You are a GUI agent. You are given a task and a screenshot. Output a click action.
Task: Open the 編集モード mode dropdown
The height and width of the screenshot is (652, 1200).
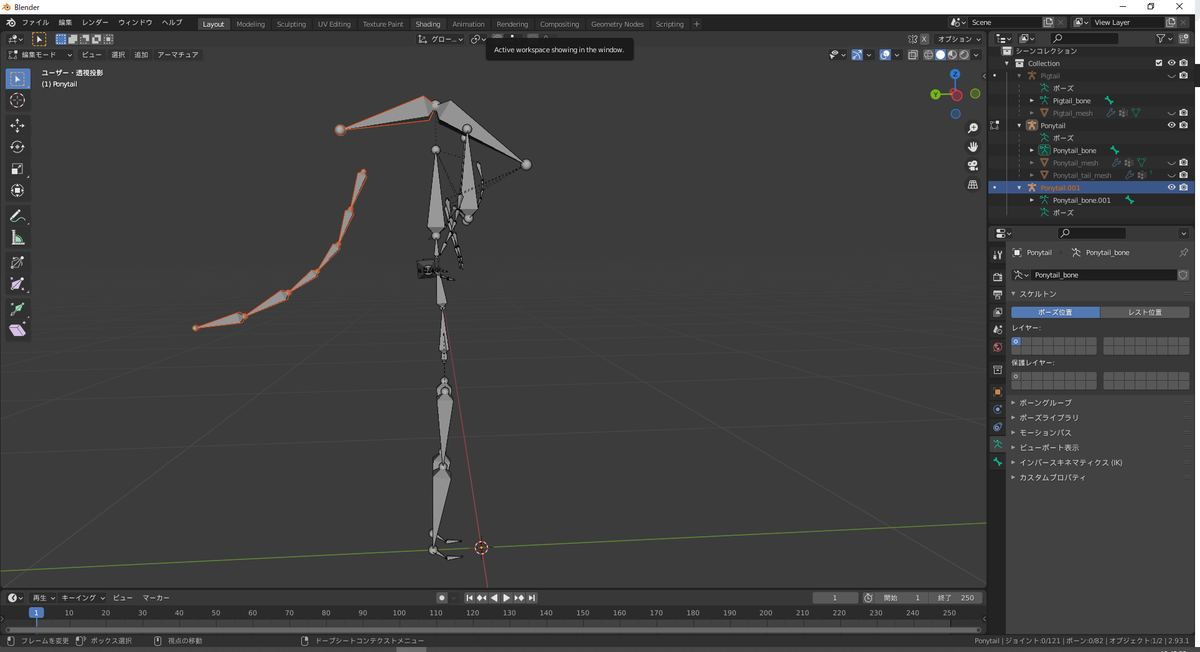point(41,55)
